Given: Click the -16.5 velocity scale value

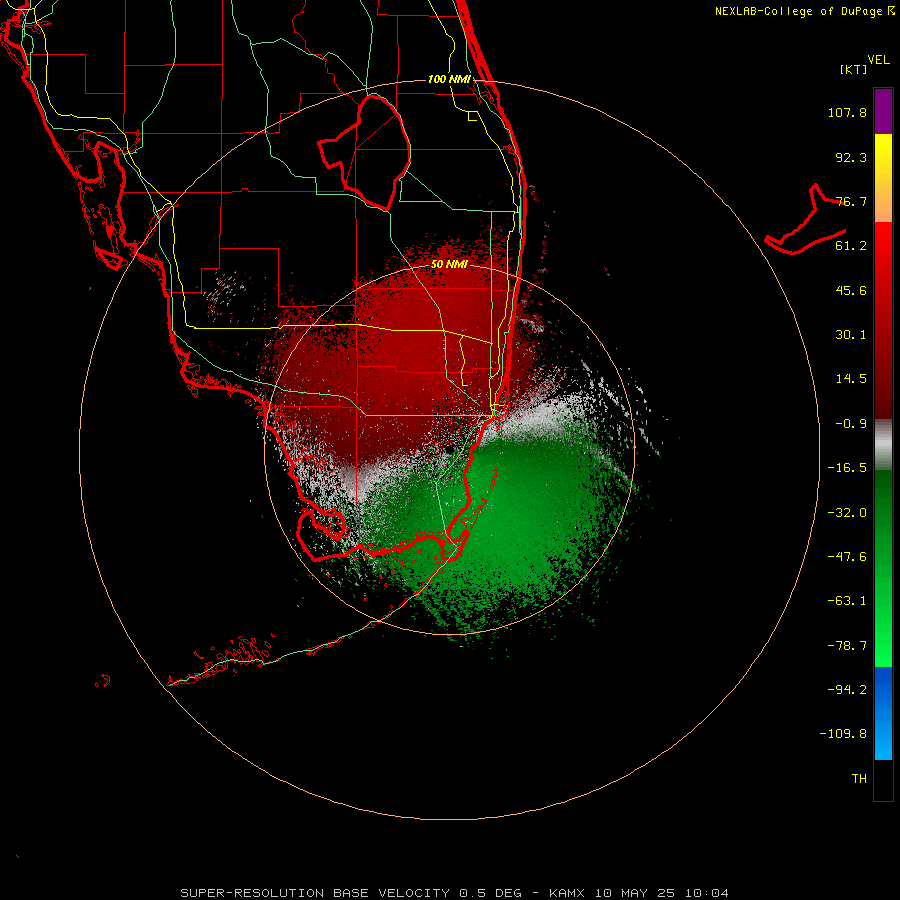Looking at the screenshot, I should point(847,468).
